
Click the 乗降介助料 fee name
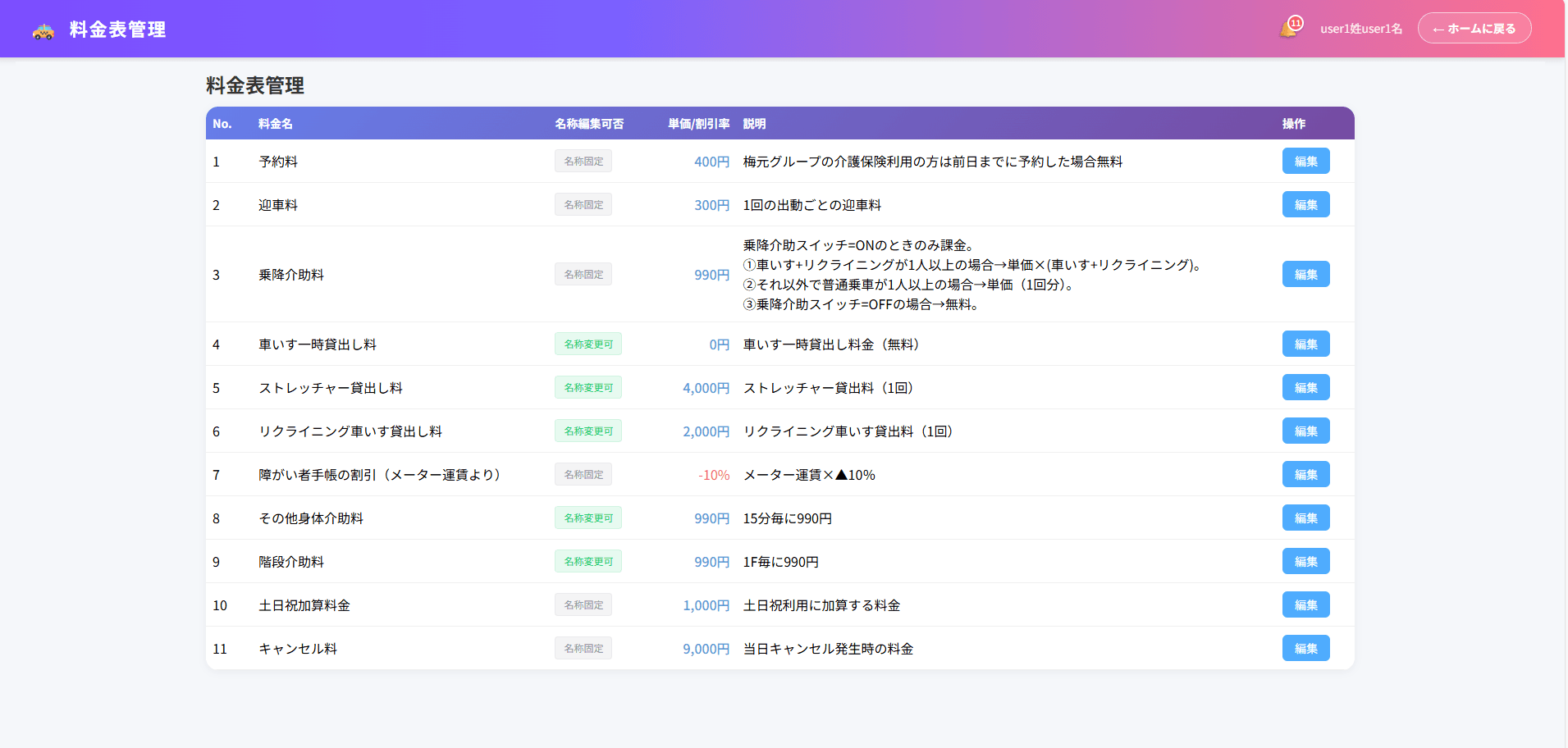(291, 275)
